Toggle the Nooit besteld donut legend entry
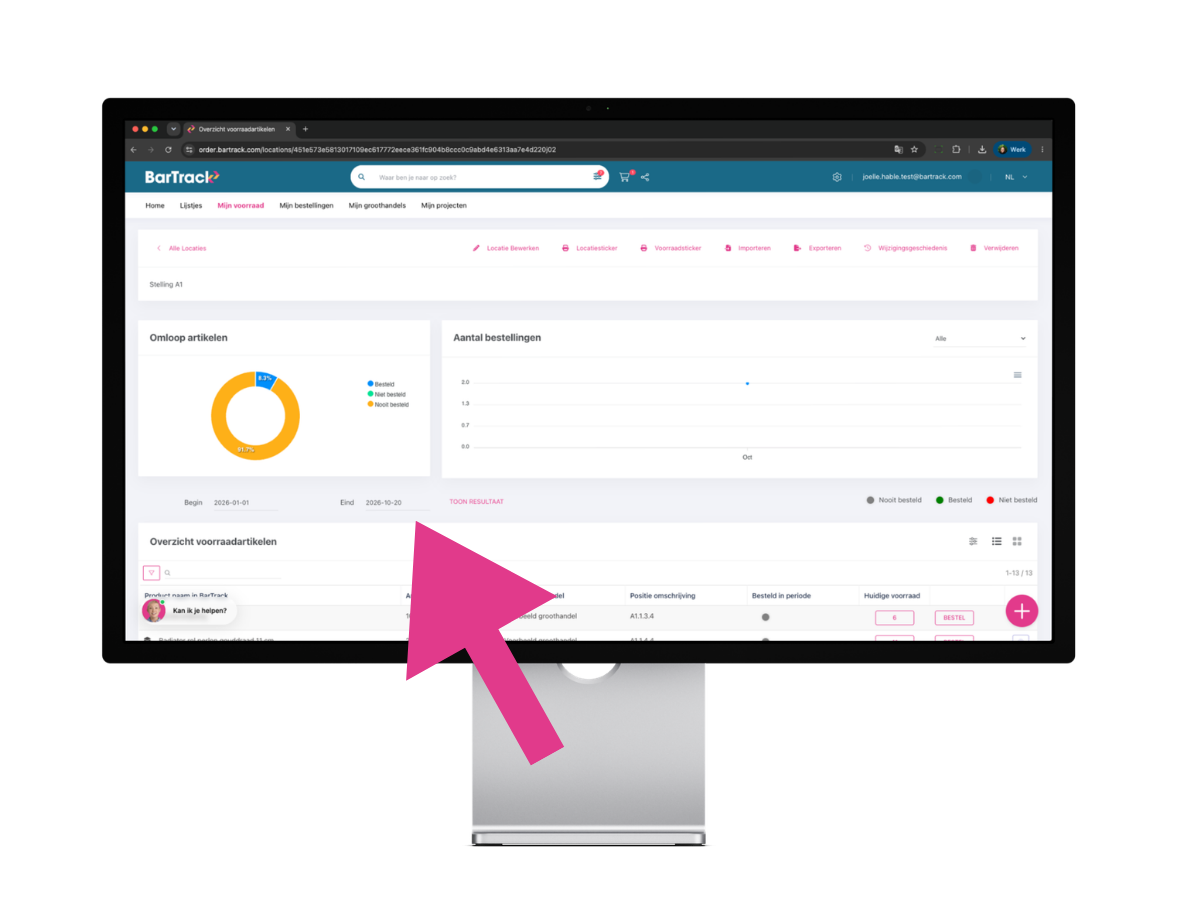The image size is (1200, 900). 388,404
